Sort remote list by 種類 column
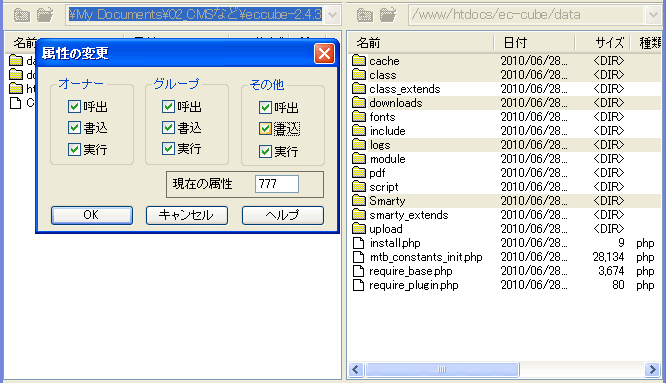The height and width of the screenshot is (383, 666). tap(646, 42)
